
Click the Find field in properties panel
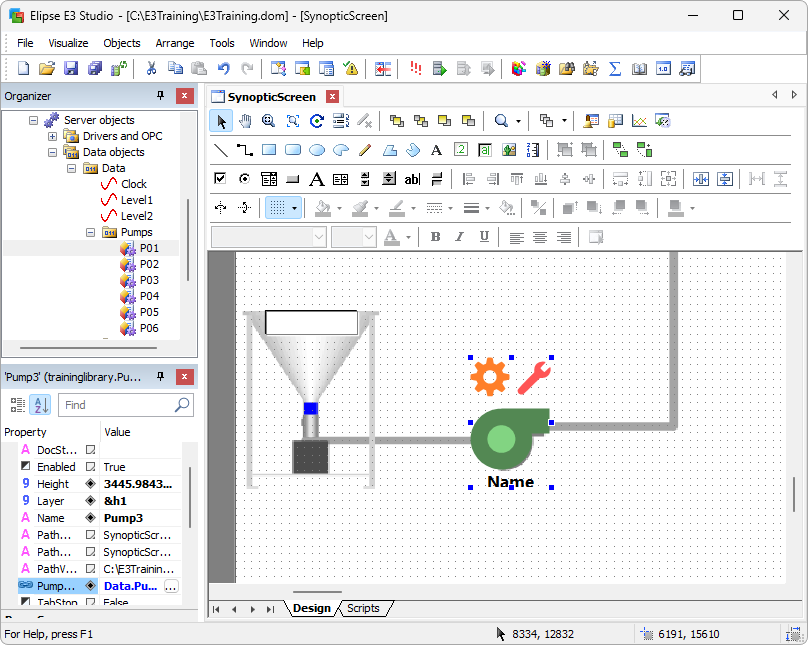(x=115, y=405)
